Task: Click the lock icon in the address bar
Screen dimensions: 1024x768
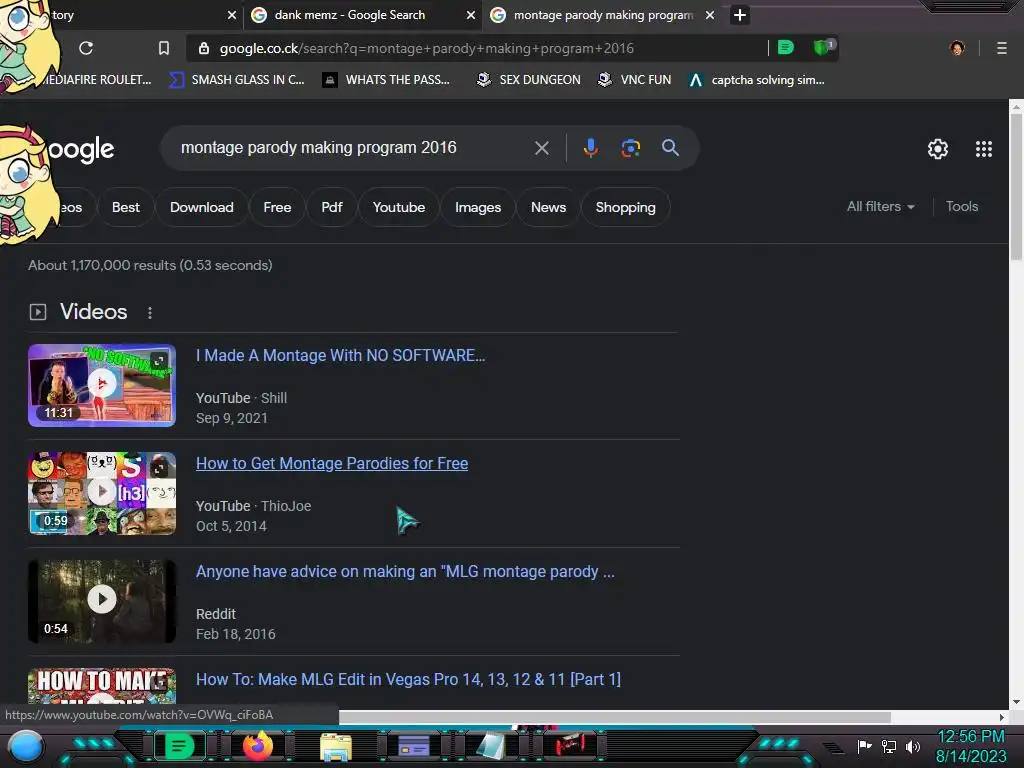Action: tap(204, 48)
